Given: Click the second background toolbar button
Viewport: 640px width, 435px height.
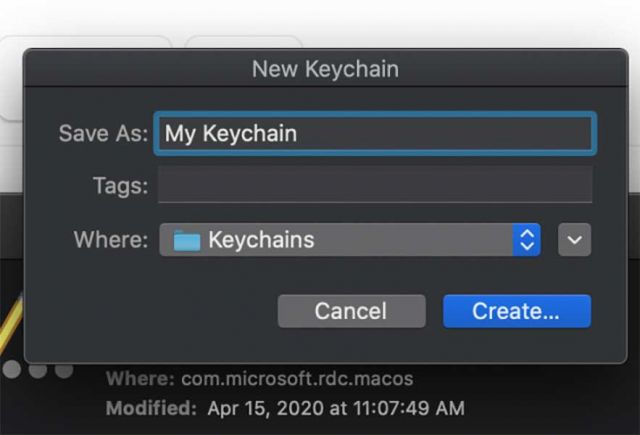Looking at the screenshot, I should click(230, 45).
